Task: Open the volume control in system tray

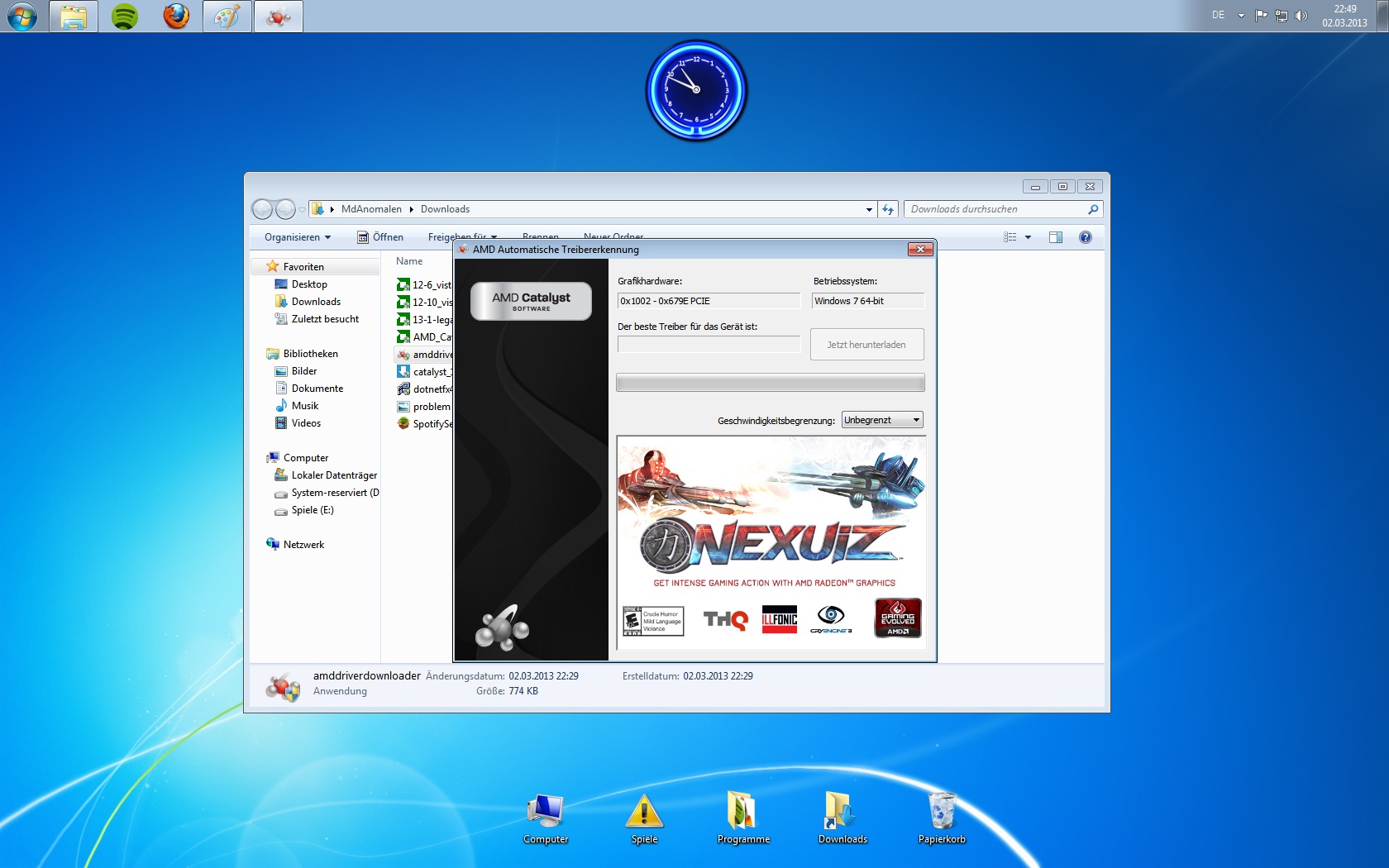Action: (1301, 16)
